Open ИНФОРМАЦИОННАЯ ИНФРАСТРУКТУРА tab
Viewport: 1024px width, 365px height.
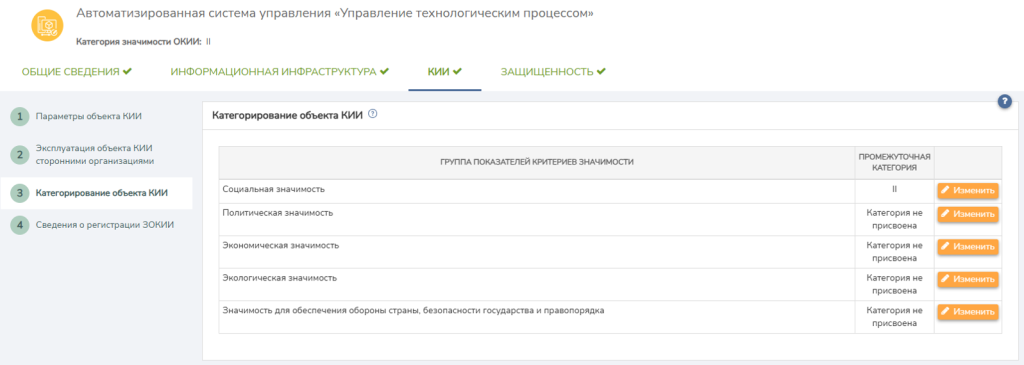[280, 72]
